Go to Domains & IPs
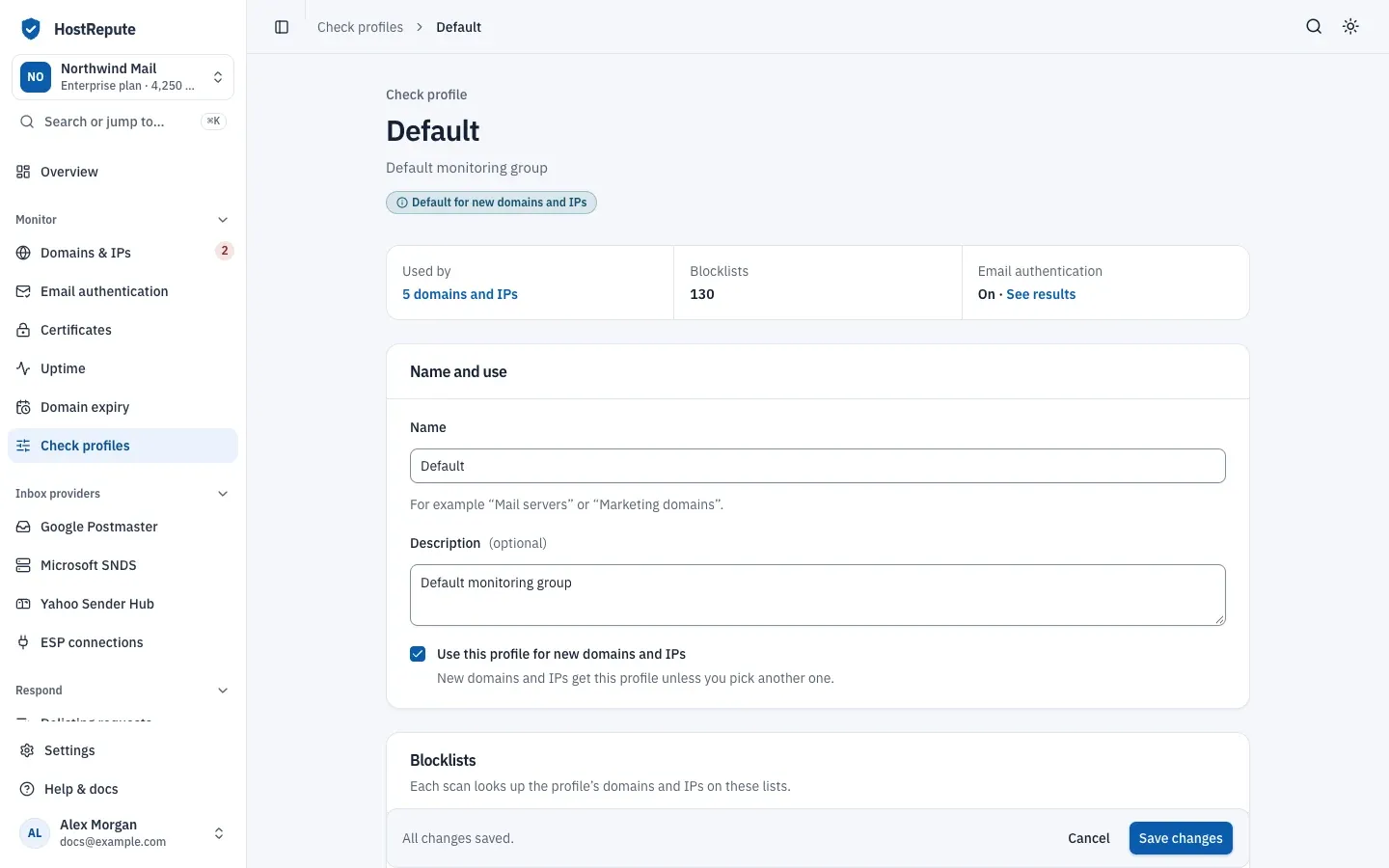Viewport: 1389px width, 868px height. pos(123,253)
